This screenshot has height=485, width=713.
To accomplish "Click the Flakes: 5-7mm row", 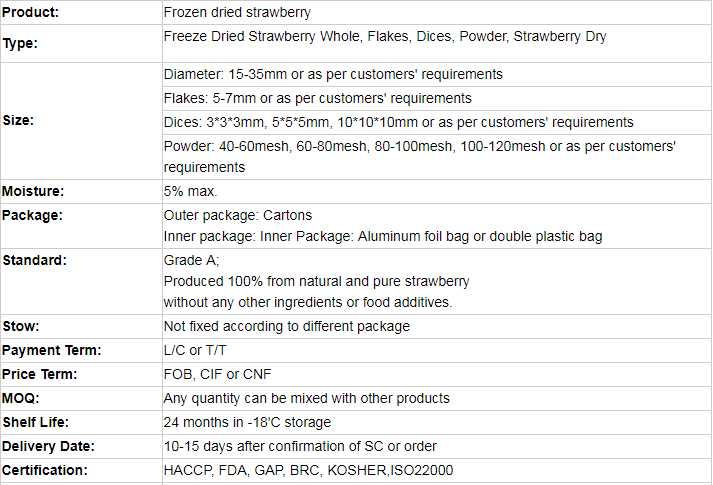I will click(x=317, y=98).
